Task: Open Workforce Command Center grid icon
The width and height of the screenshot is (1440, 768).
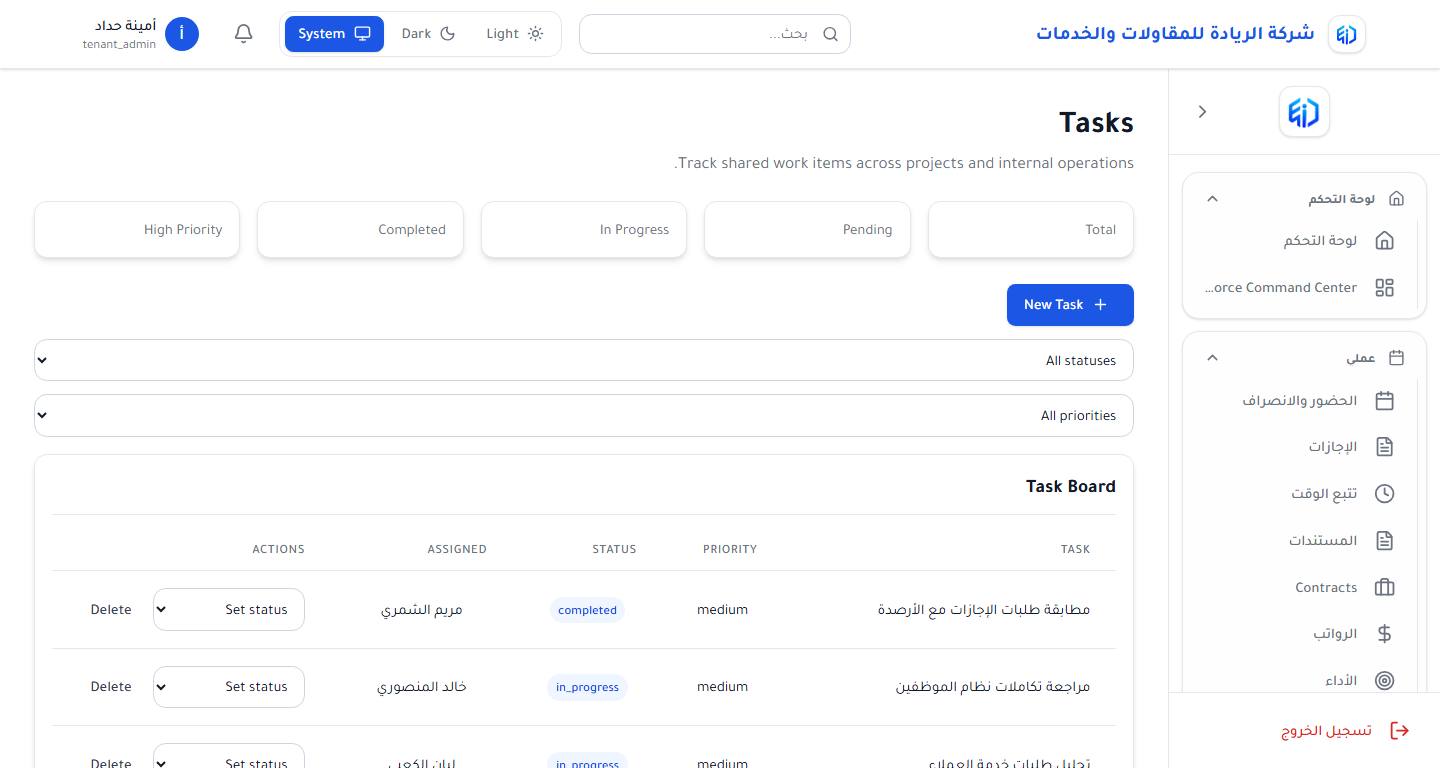Action: (1384, 288)
